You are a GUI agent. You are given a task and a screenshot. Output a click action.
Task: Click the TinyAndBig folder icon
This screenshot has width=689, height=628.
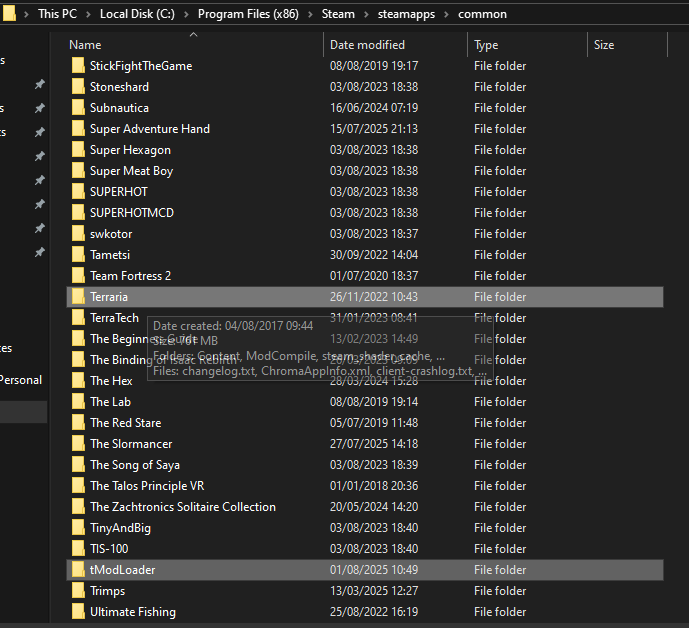pos(78,528)
